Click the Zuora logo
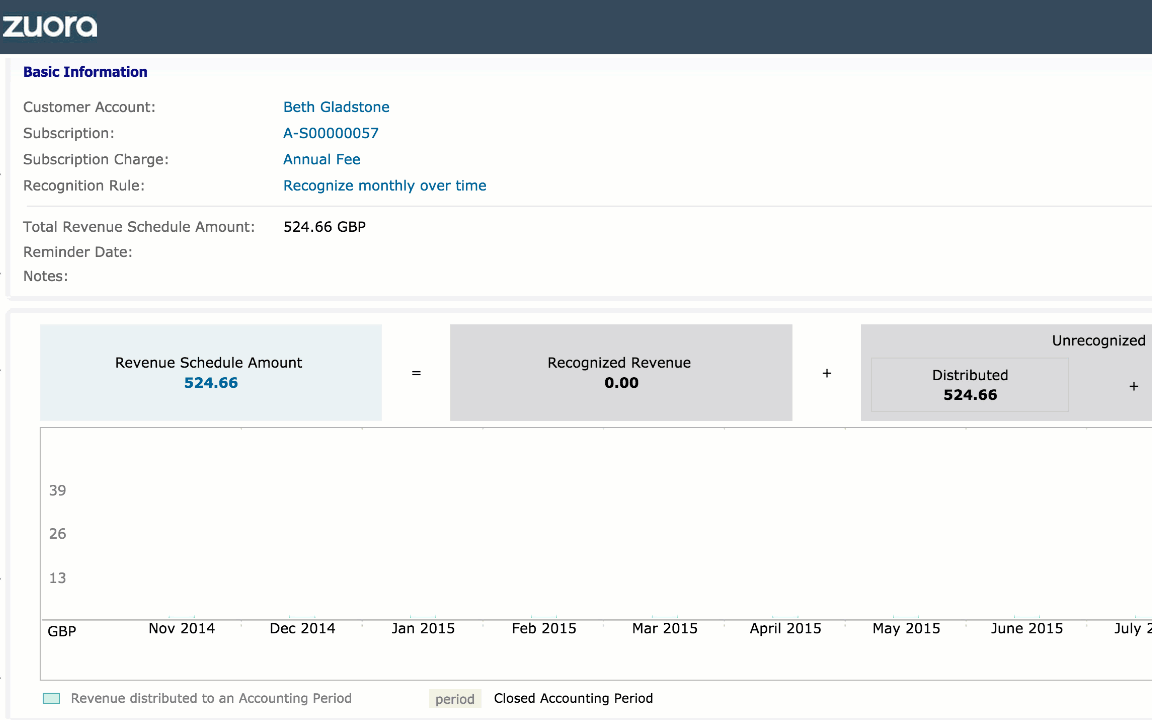Screen dimensions: 1152x720 49,26
